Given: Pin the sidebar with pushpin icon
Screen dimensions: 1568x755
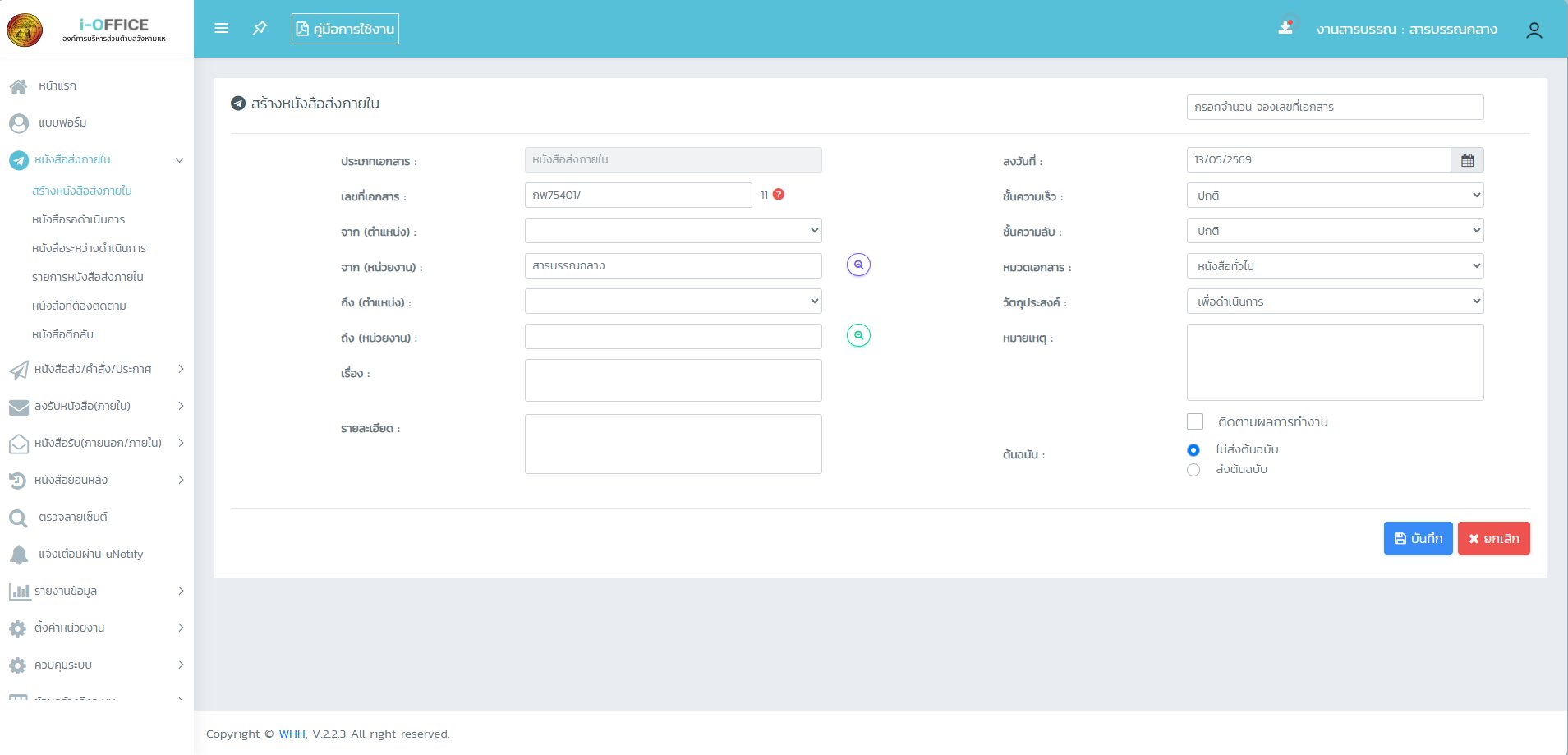Looking at the screenshot, I should 260,28.
